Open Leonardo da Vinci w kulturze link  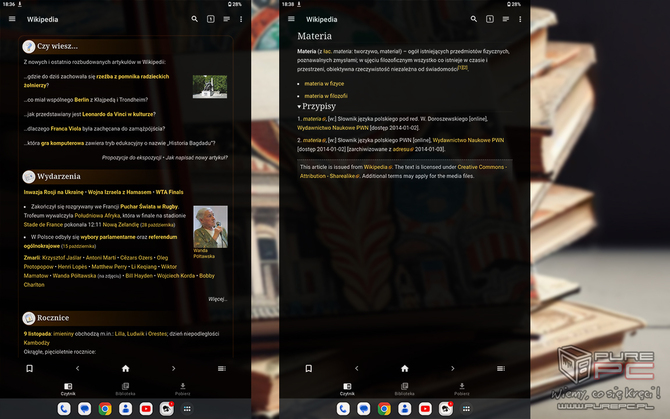click(x=118, y=114)
